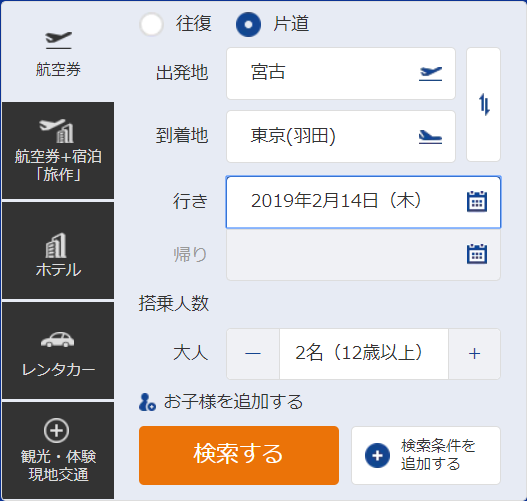The height and width of the screenshot is (501, 527).
Task: Click the 搭乗人数 label
Action: (174, 303)
